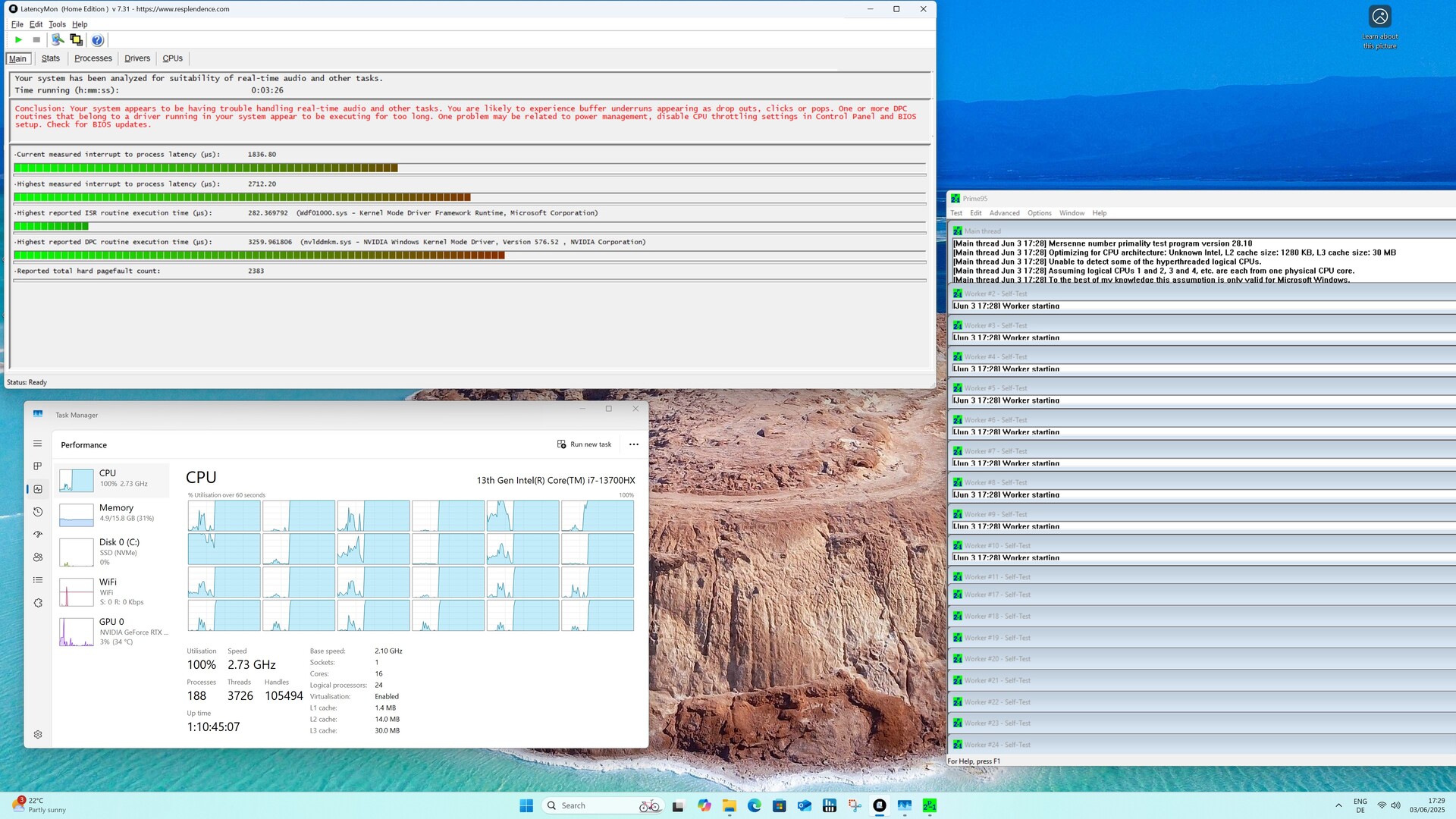Image resolution: width=1456 pixels, height=819 pixels.
Task: Click the grey stop monitor icon
Action: (x=36, y=39)
